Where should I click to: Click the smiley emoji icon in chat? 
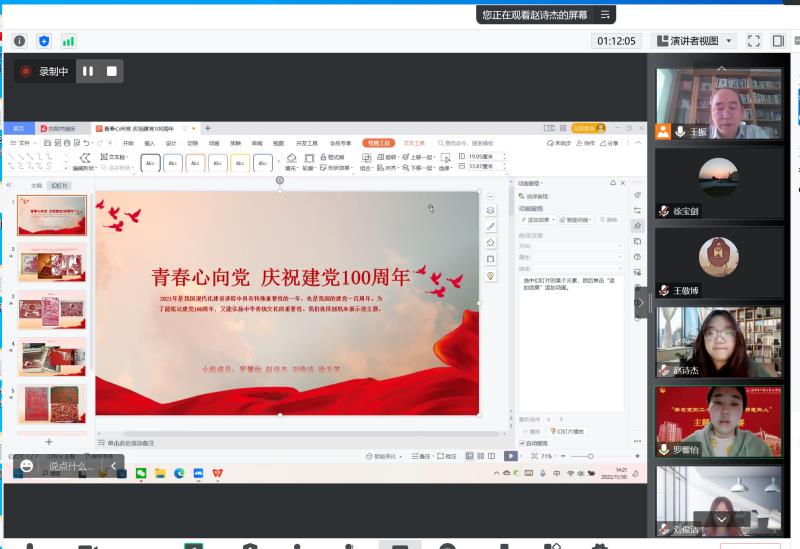pyautogui.click(x=27, y=466)
